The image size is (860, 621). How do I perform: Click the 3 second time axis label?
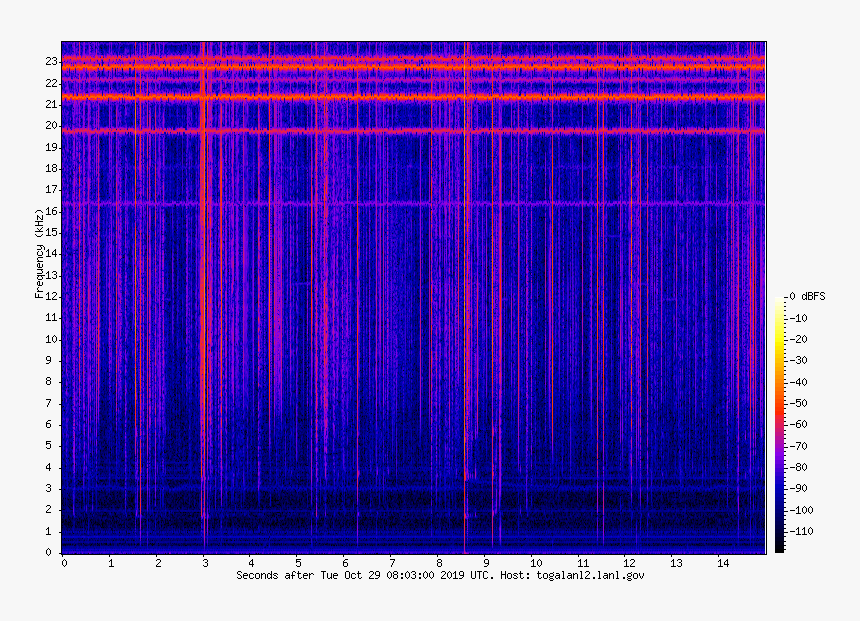coord(204,564)
